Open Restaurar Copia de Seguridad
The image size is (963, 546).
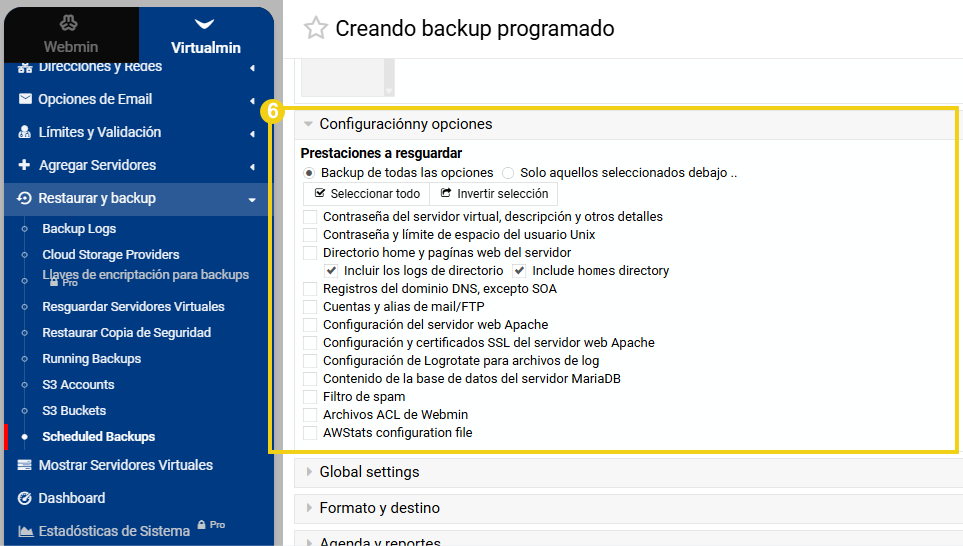click(127, 332)
